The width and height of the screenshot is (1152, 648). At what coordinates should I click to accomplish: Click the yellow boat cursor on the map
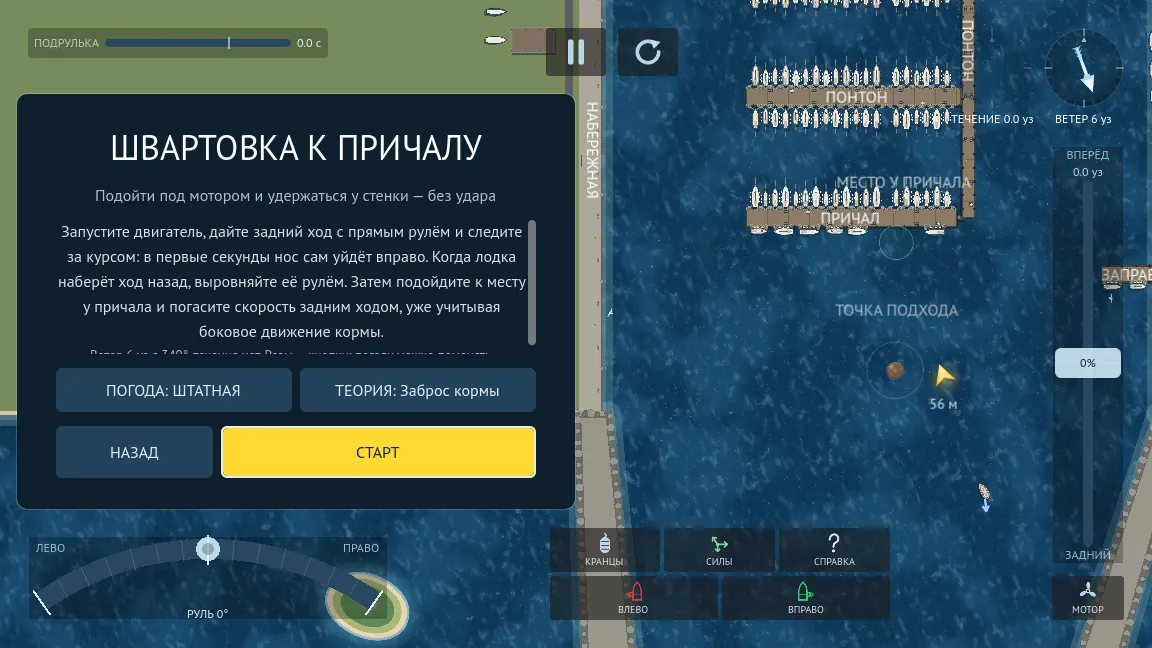coord(944,375)
